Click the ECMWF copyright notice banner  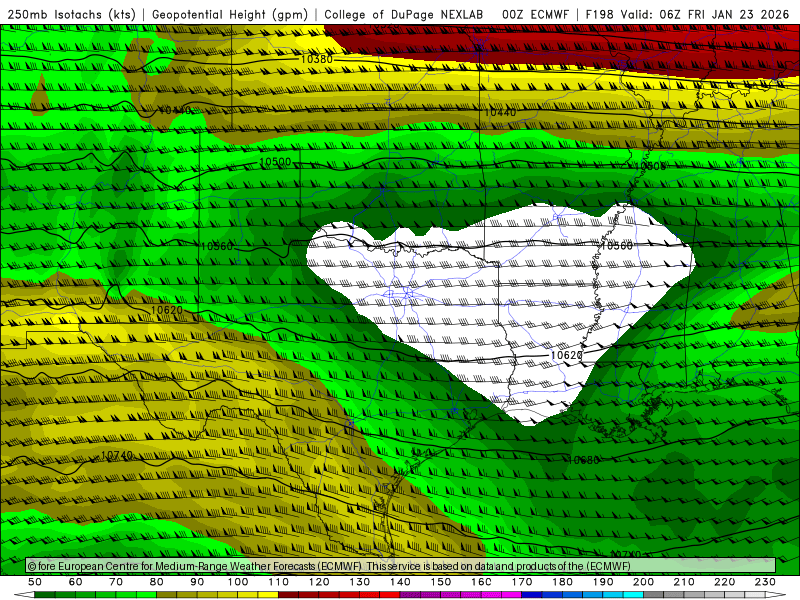401,566
